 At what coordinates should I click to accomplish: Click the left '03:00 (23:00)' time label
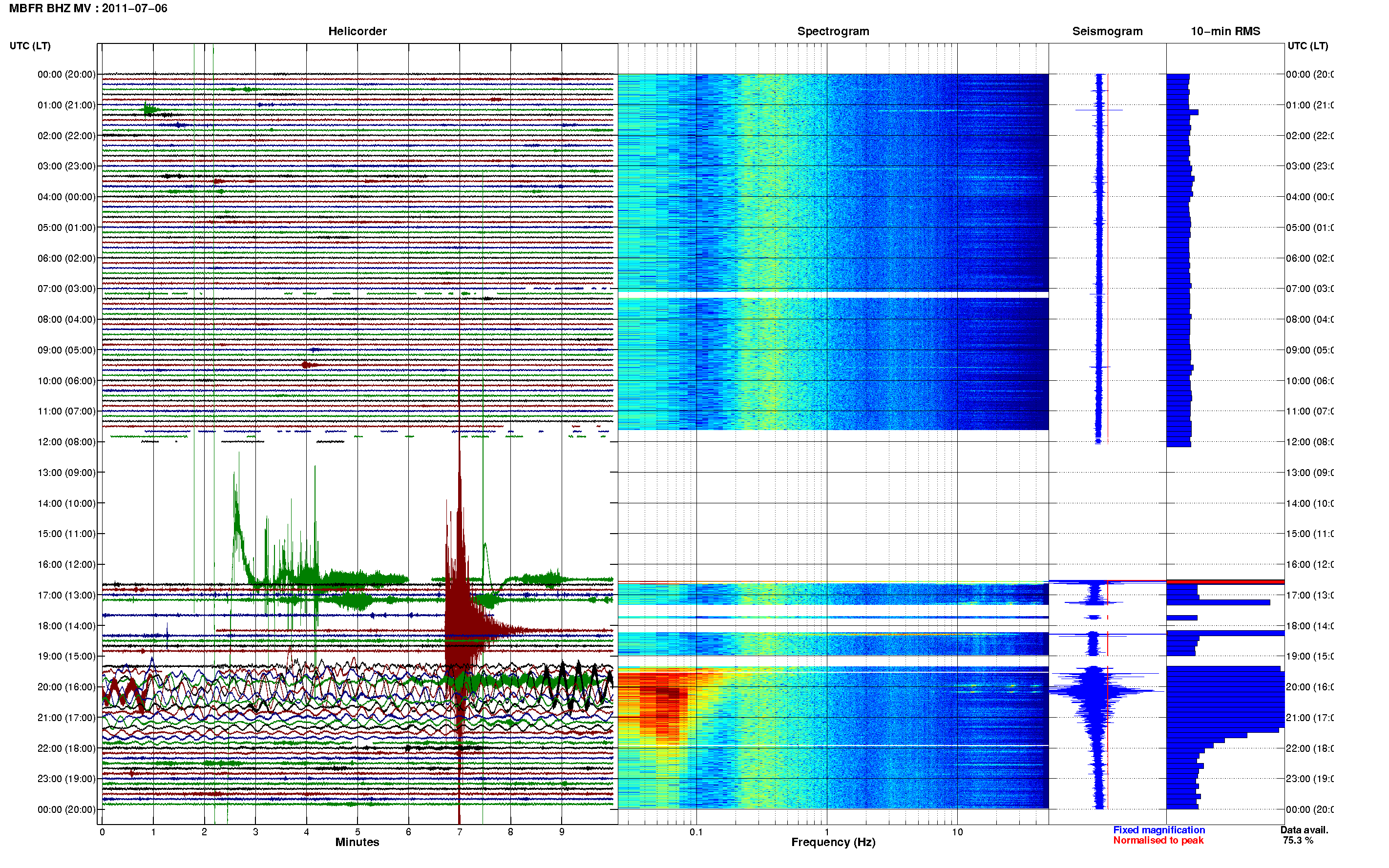(66, 166)
